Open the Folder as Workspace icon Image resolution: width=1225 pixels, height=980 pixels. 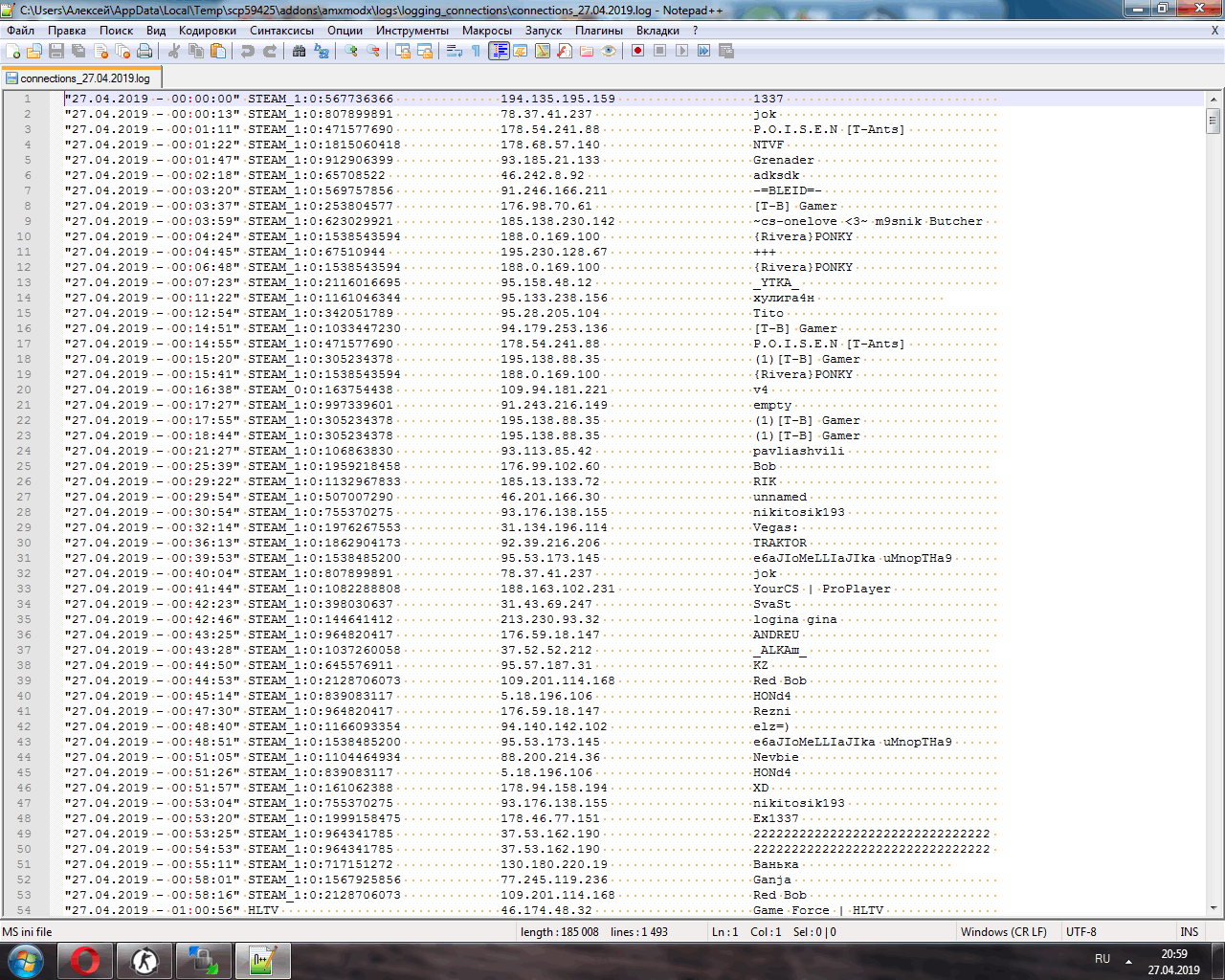coord(587,51)
